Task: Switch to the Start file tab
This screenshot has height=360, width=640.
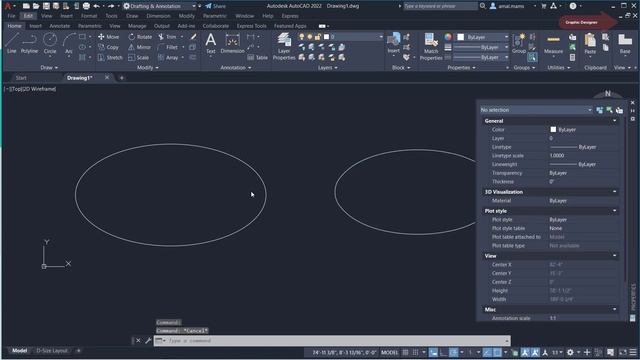Action: pyautogui.click(x=21, y=78)
